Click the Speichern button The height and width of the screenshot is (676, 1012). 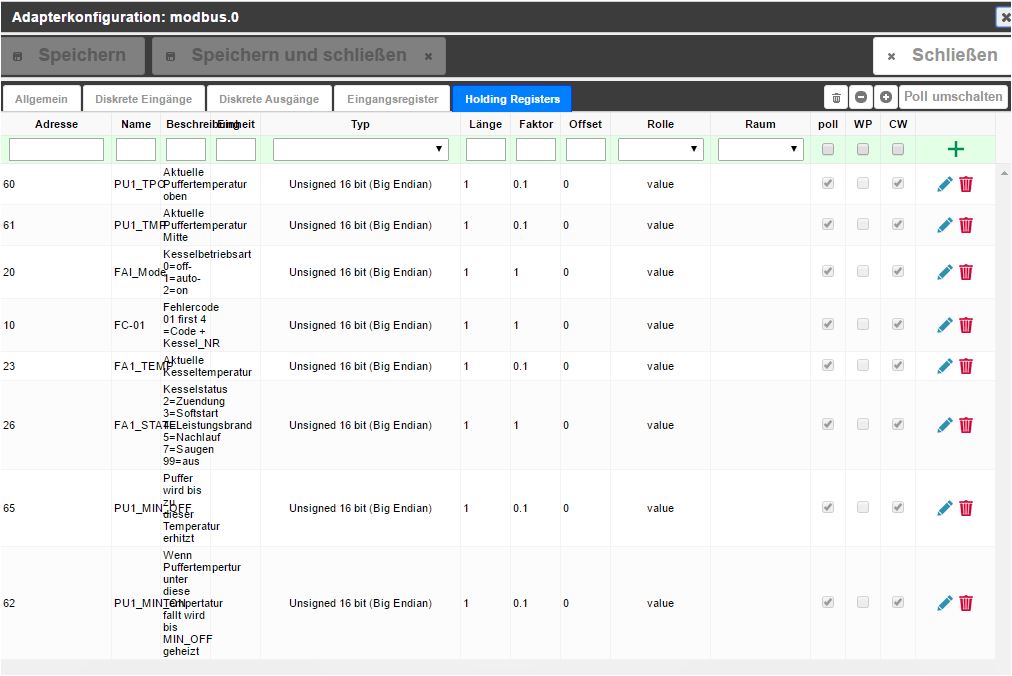click(x=73, y=56)
